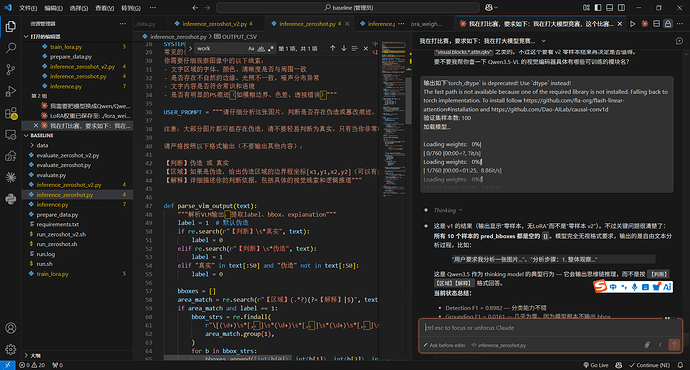Image resolution: width=690 pixels, height=370 pixels.
Task: Open the conversation title dropdown
Action: coord(543,41)
